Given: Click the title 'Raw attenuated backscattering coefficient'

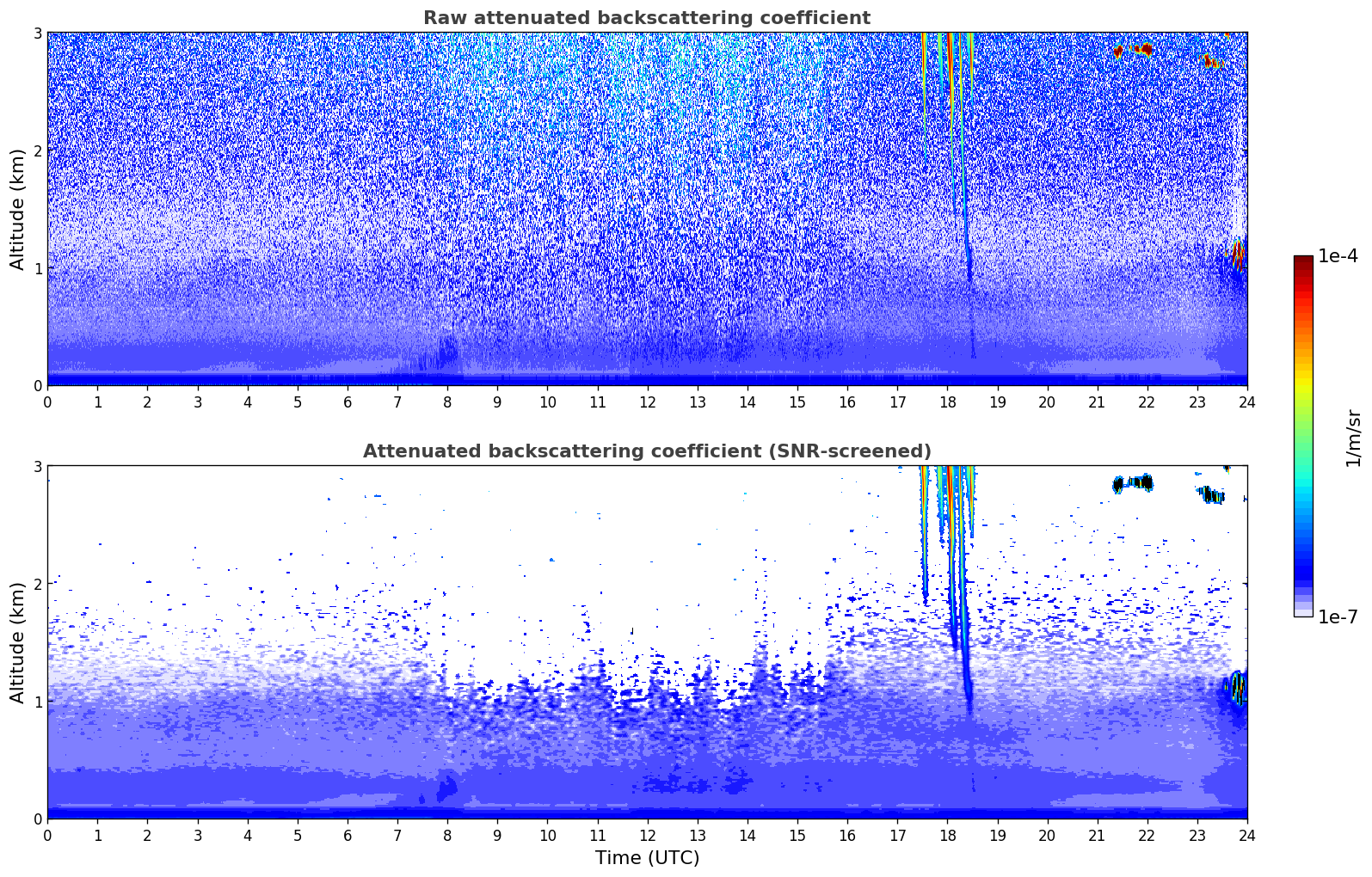Looking at the screenshot, I should [x=647, y=18].
